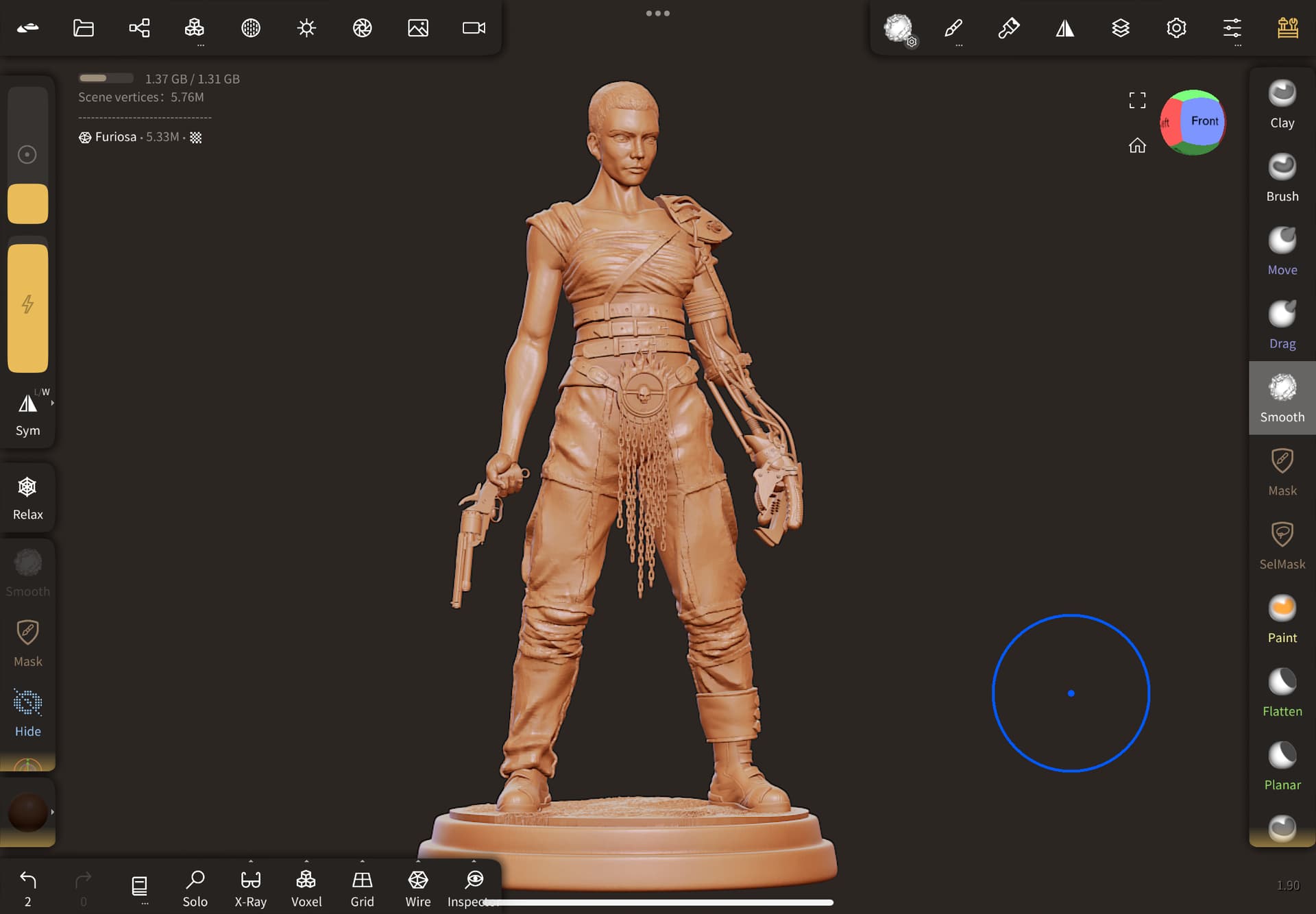The height and width of the screenshot is (914, 1316).
Task: Toggle Wire wireframe display
Action: click(x=417, y=888)
